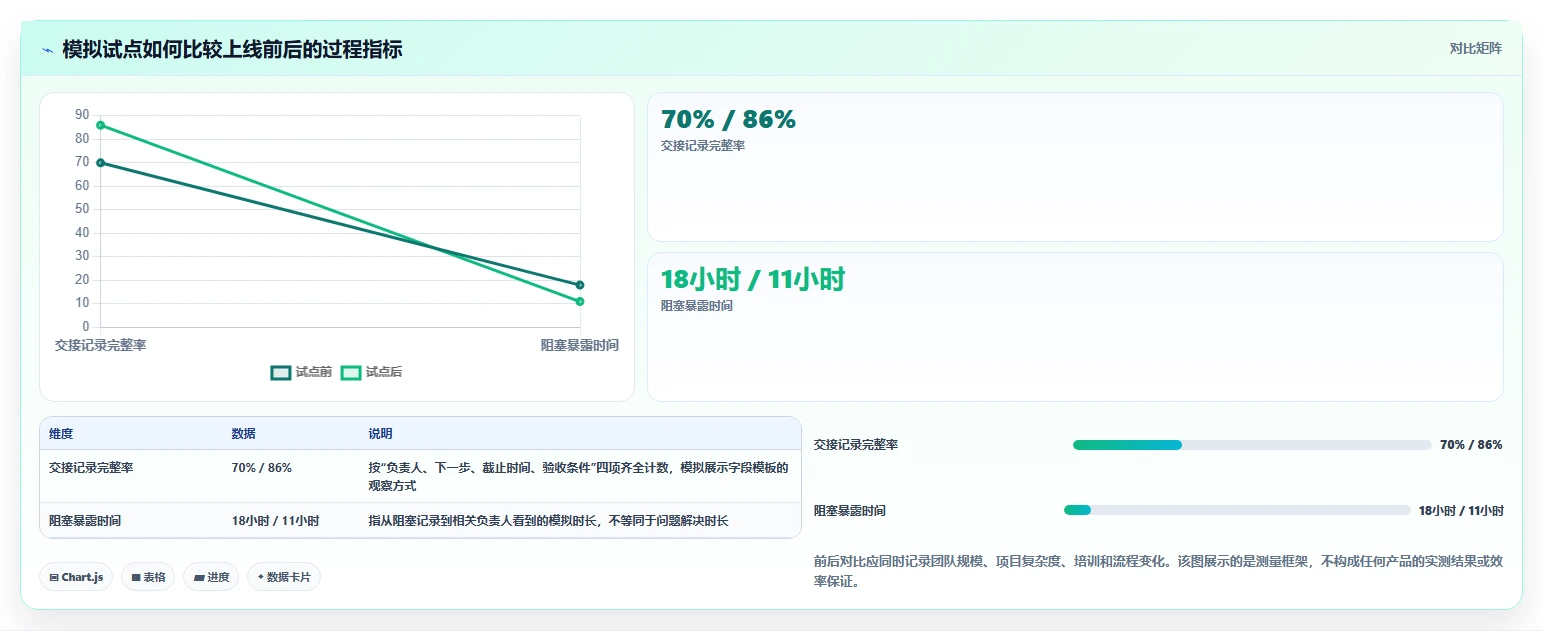Click the 试点后 data point at value 86
Screen dimensions: 1543x631
point(100,125)
